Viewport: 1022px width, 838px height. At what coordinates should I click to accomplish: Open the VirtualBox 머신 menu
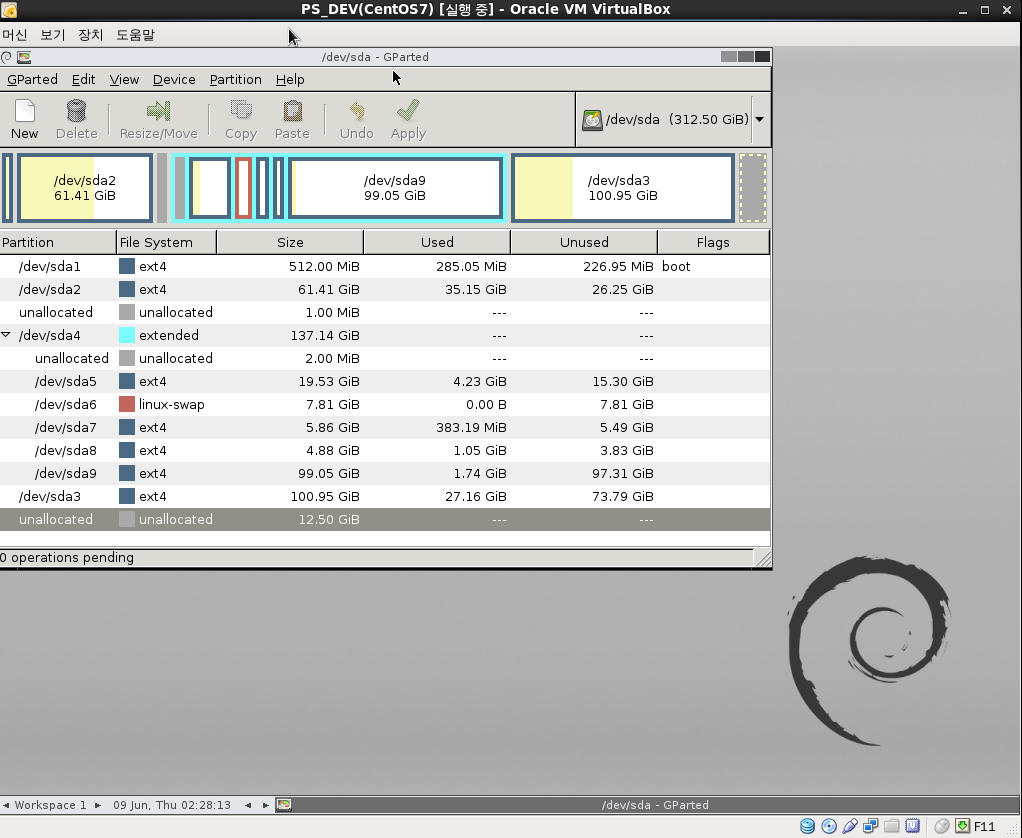pos(14,35)
